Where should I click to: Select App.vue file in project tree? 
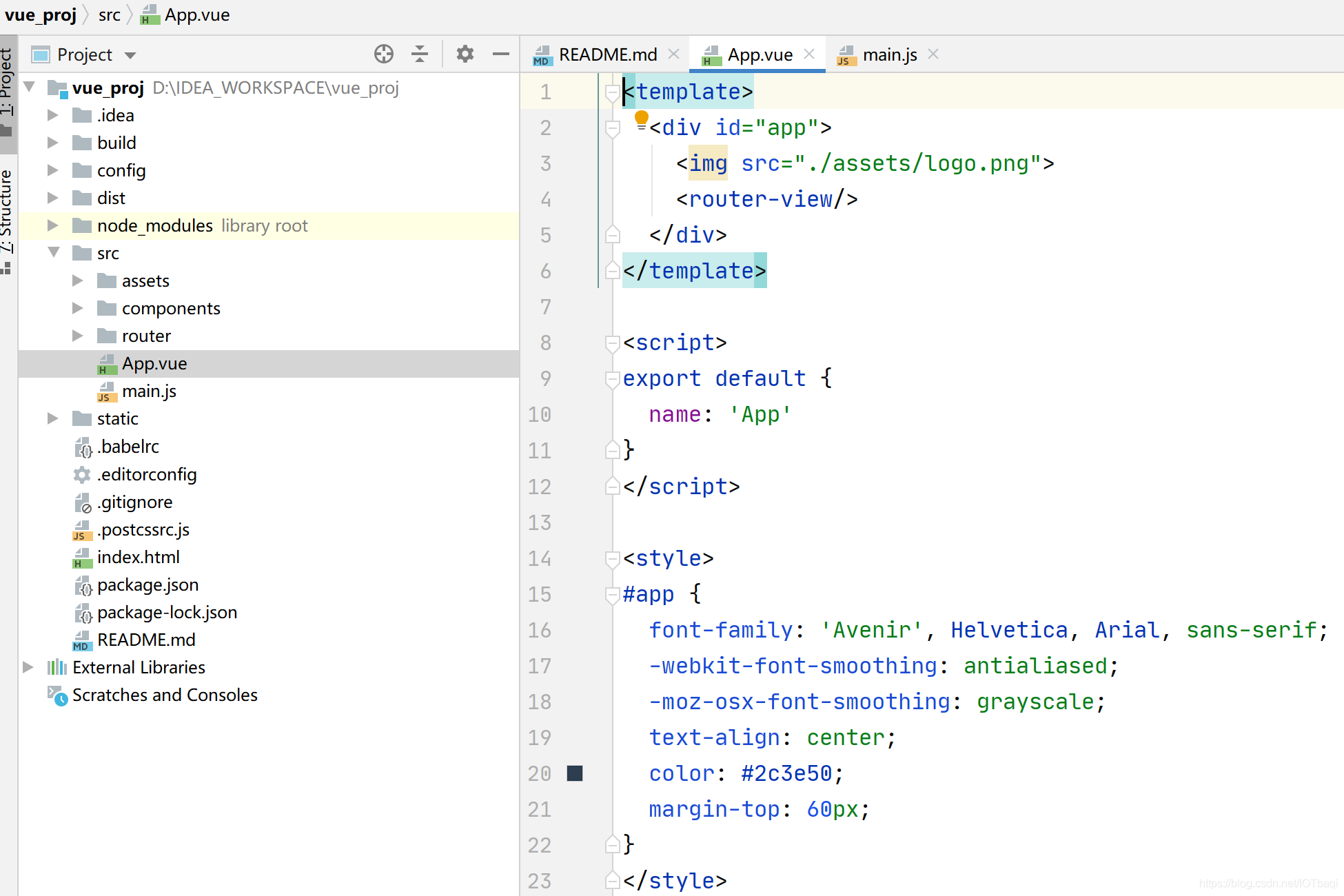pyautogui.click(x=269, y=364)
